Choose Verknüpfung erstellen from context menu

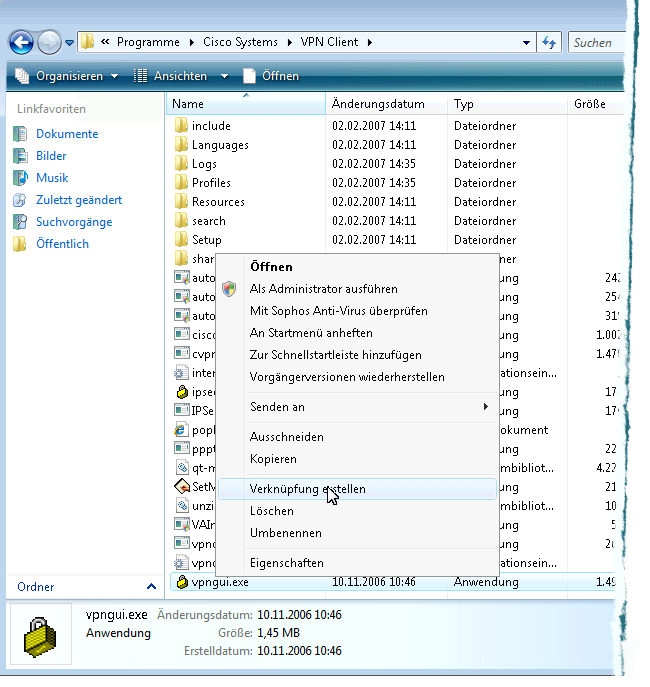pyautogui.click(x=307, y=489)
